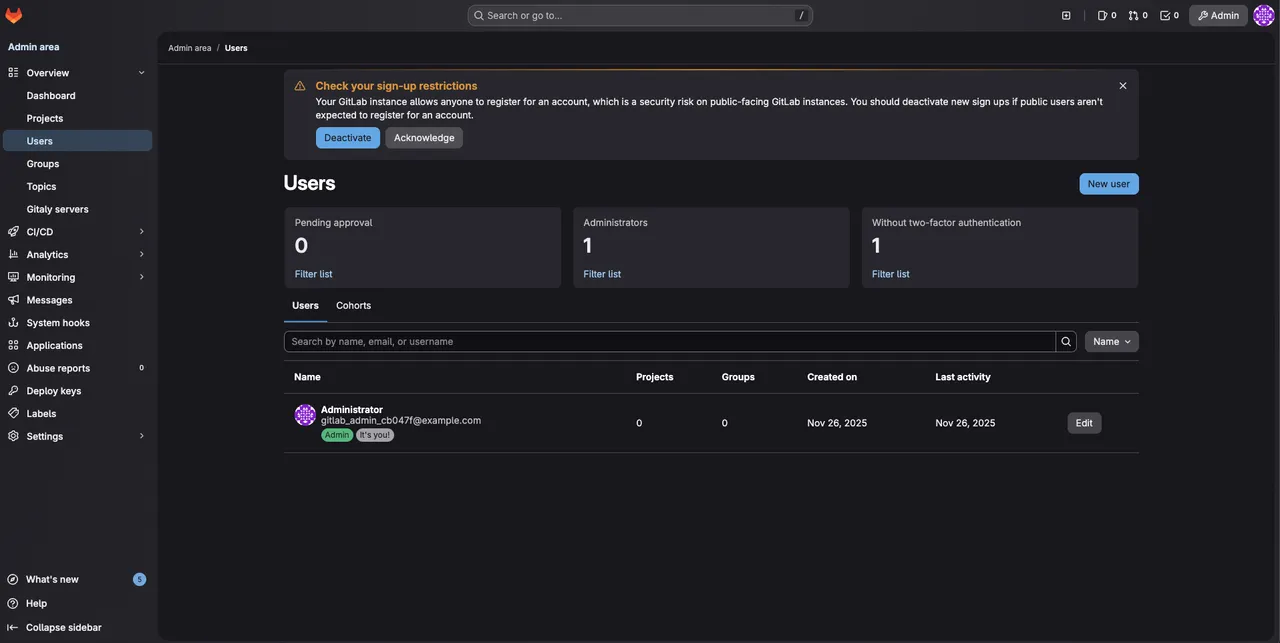Screen dimensions: 1280x643
Task: Click the Labels tag icon
Action: pyautogui.click(x=13, y=413)
